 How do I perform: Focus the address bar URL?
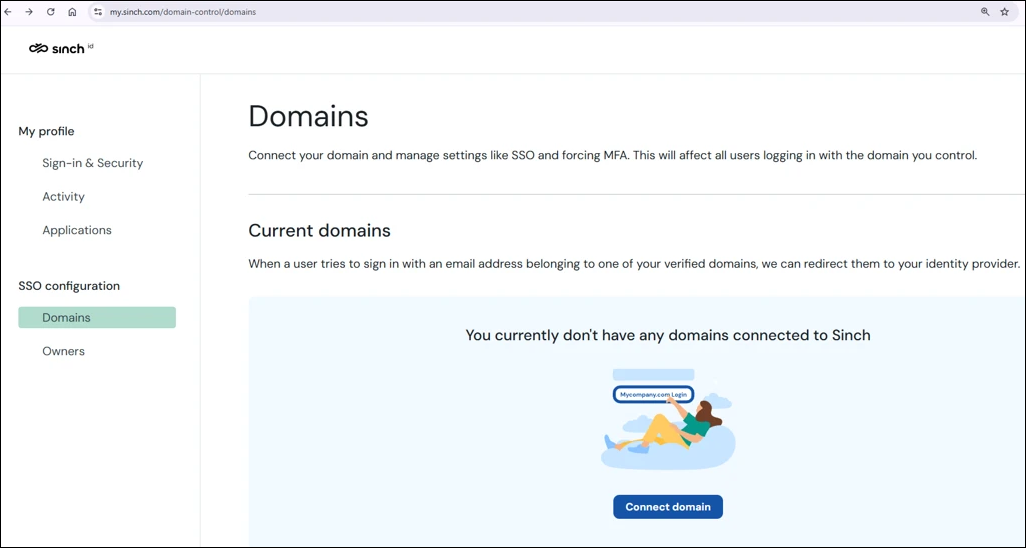click(x=183, y=12)
